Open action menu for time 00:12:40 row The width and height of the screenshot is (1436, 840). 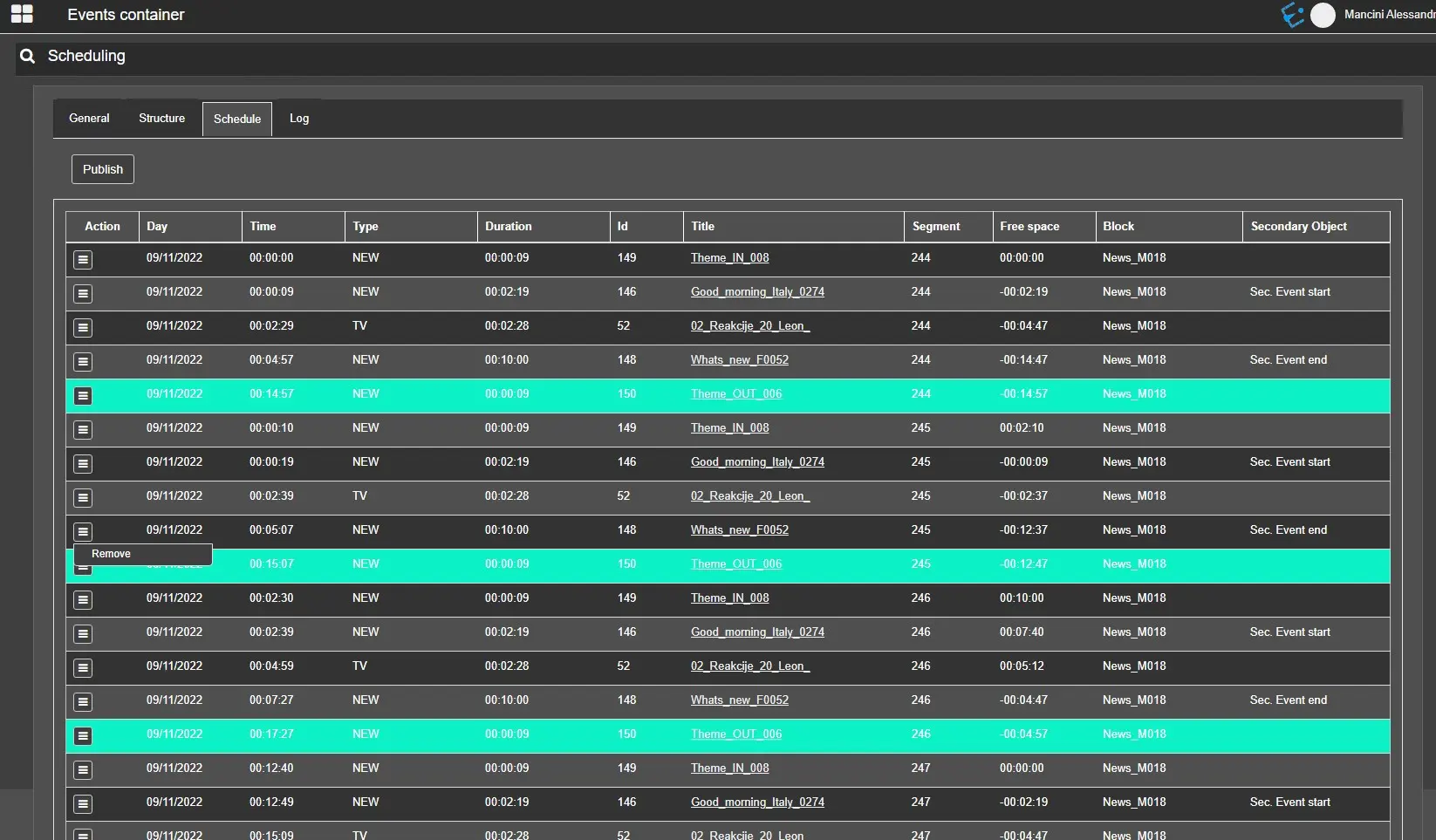[x=83, y=769]
